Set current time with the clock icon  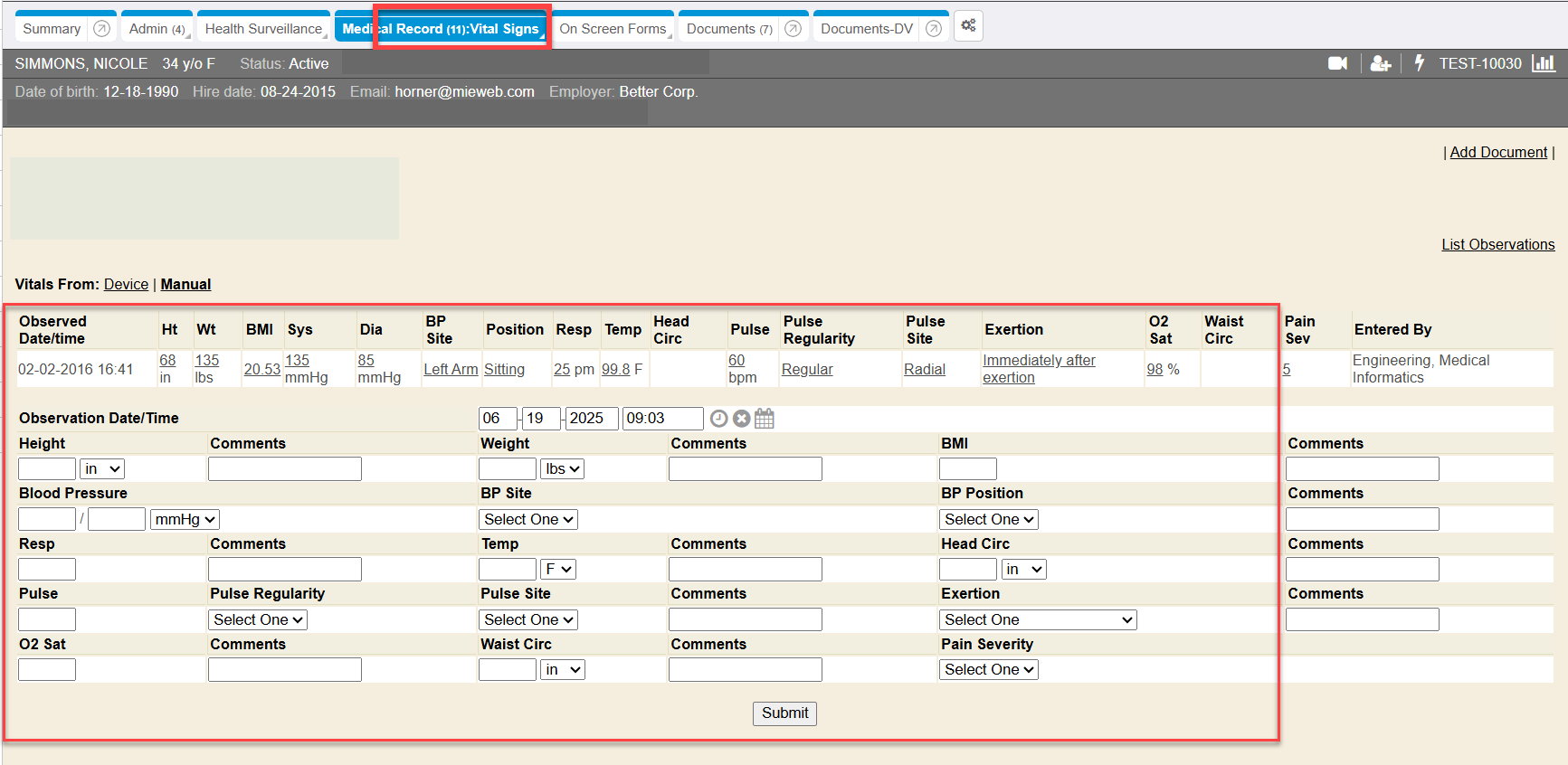click(x=718, y=419)
